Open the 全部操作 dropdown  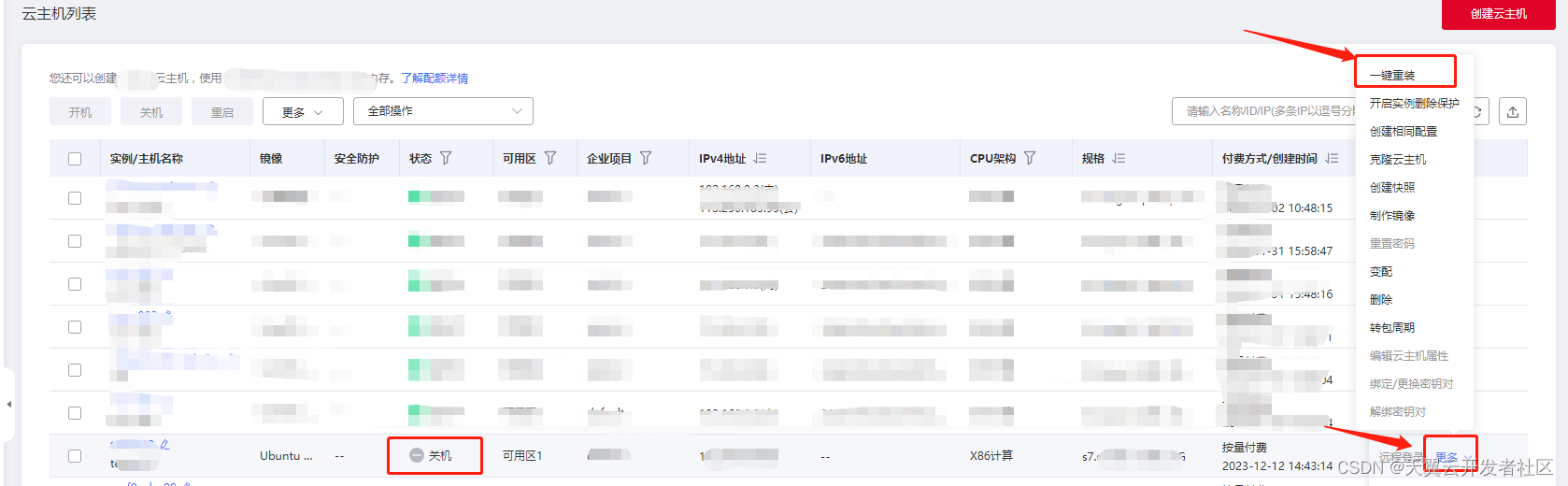point(443,111)
